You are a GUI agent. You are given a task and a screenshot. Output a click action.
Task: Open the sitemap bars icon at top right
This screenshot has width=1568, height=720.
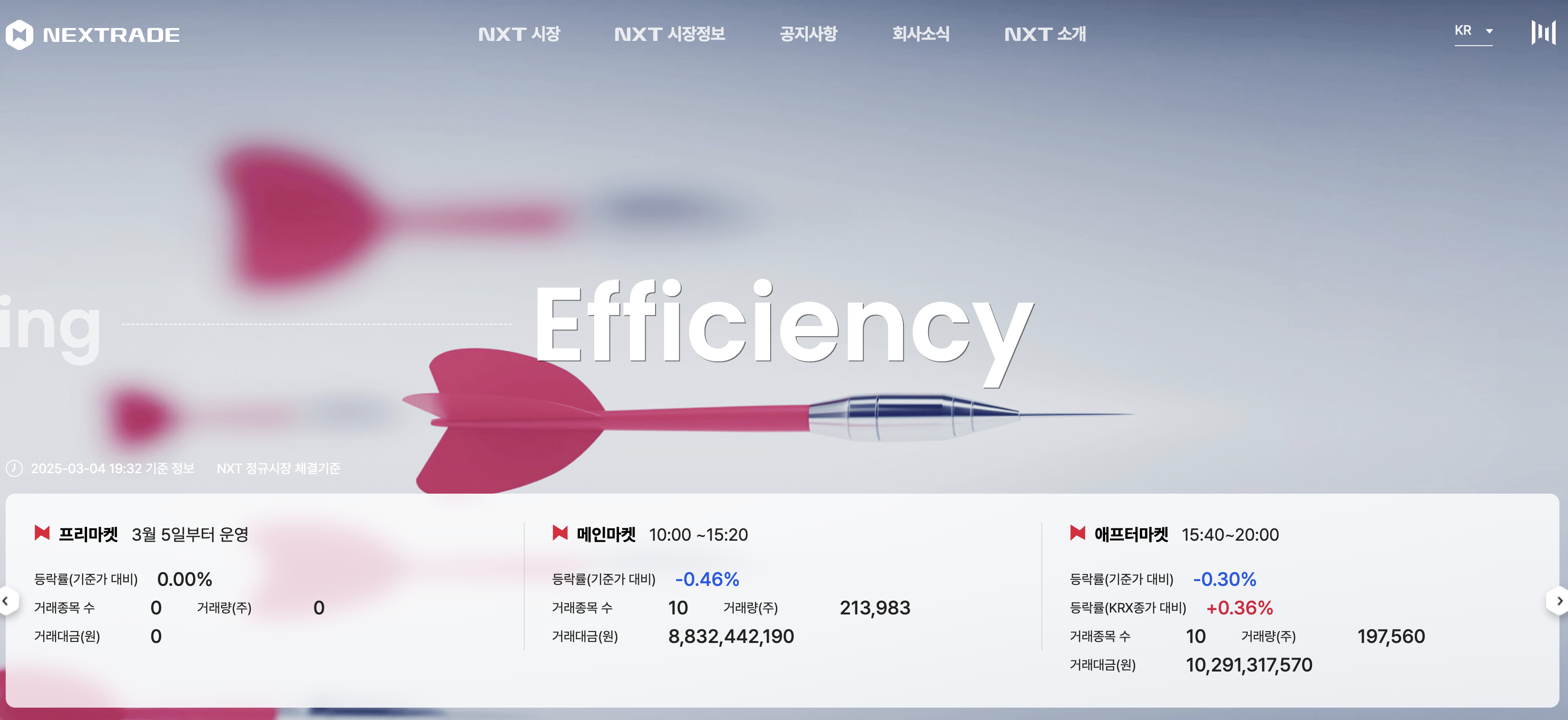click(x=1543, y=32)
